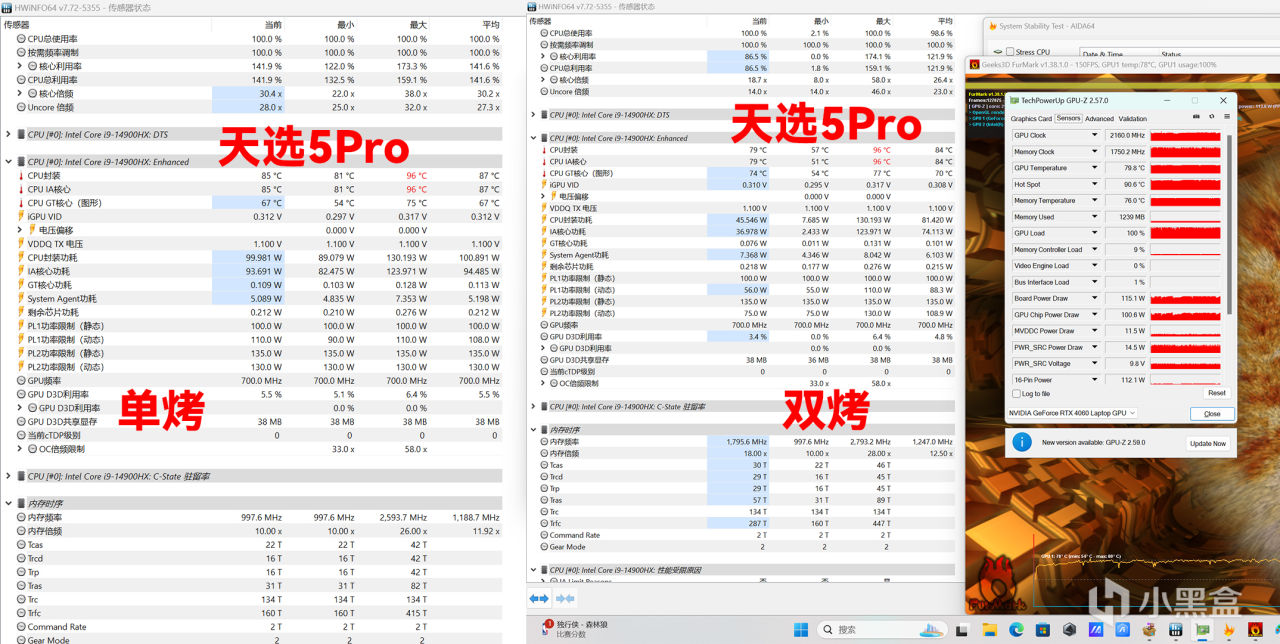Launch Microsoft Edge from the taskbar

(1016, 630)
